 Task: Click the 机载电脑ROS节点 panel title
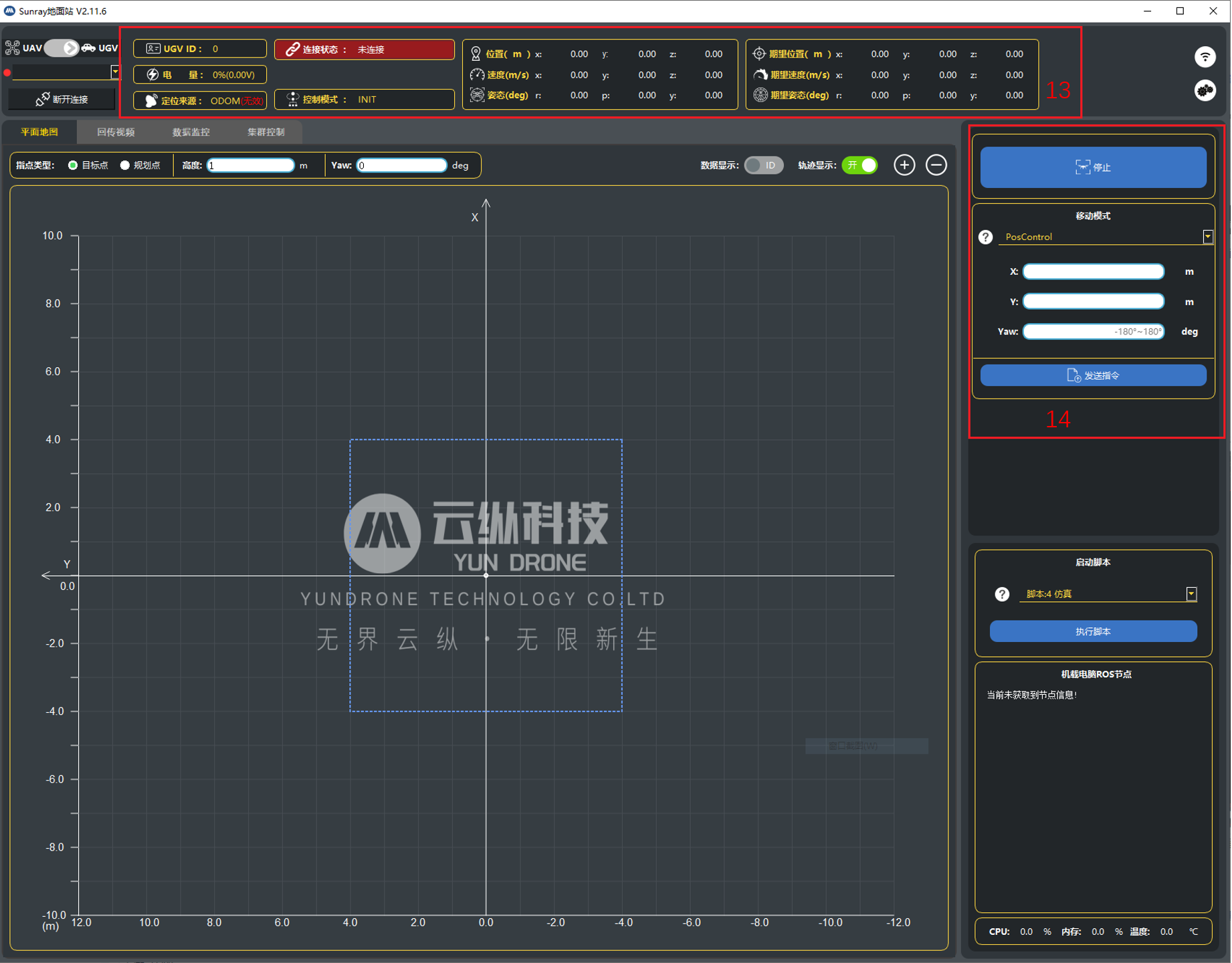(1096, 675)
